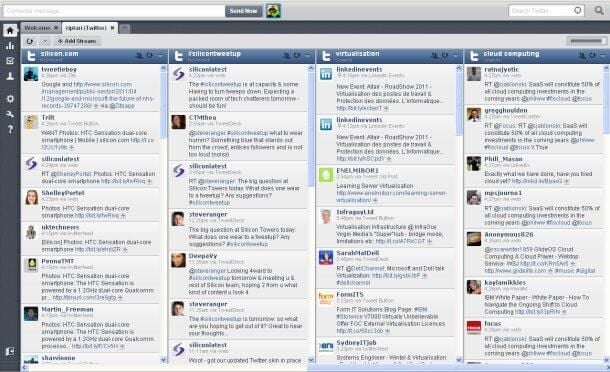
Task: Toggle the selected profile avatar beside Send Now
Action: (x=273, y=11)
